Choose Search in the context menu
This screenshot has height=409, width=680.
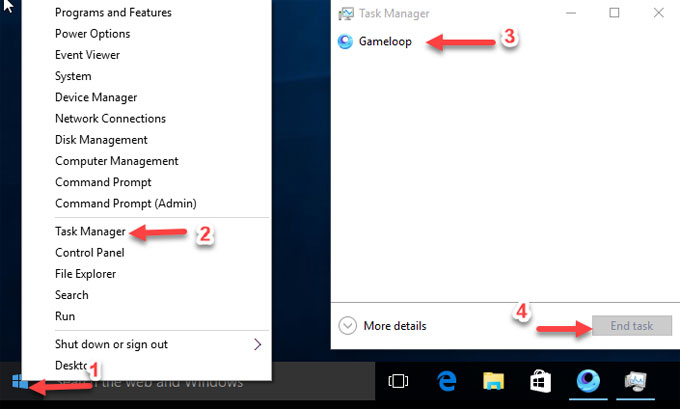coord(72,295)
